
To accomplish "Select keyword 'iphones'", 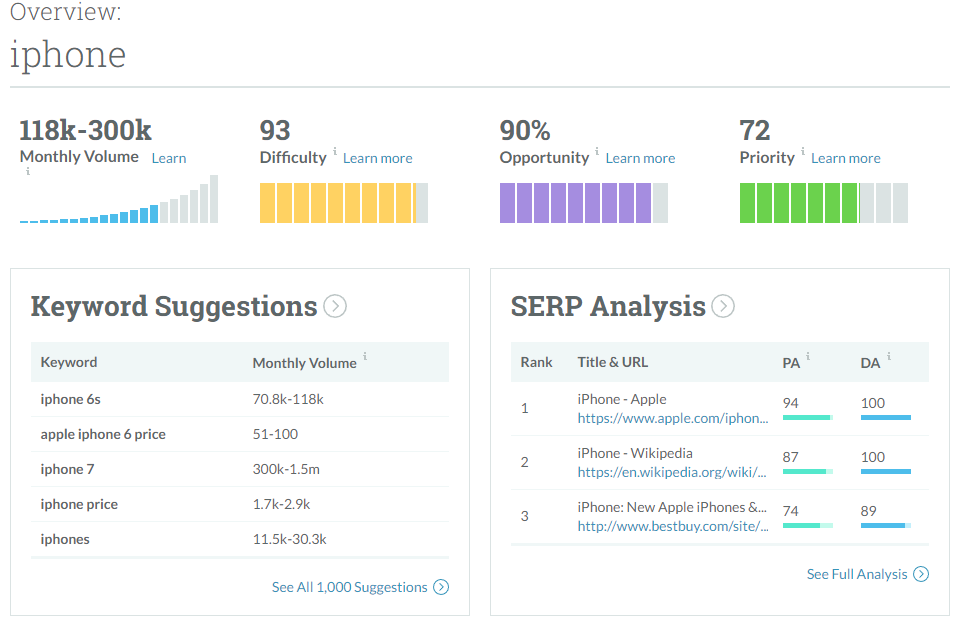I will [64, 539].
